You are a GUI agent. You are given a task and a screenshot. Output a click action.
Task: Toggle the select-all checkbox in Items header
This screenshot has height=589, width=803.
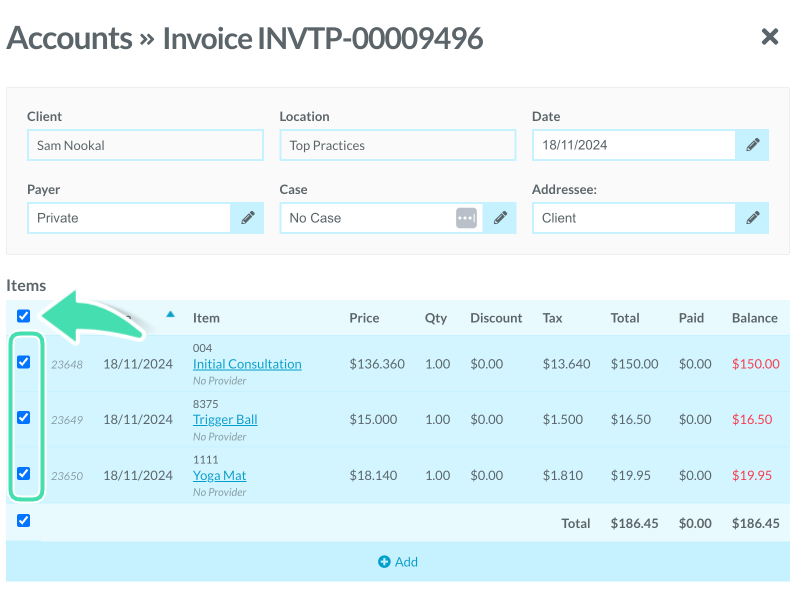pyautogui.click(x=24, y=316)
